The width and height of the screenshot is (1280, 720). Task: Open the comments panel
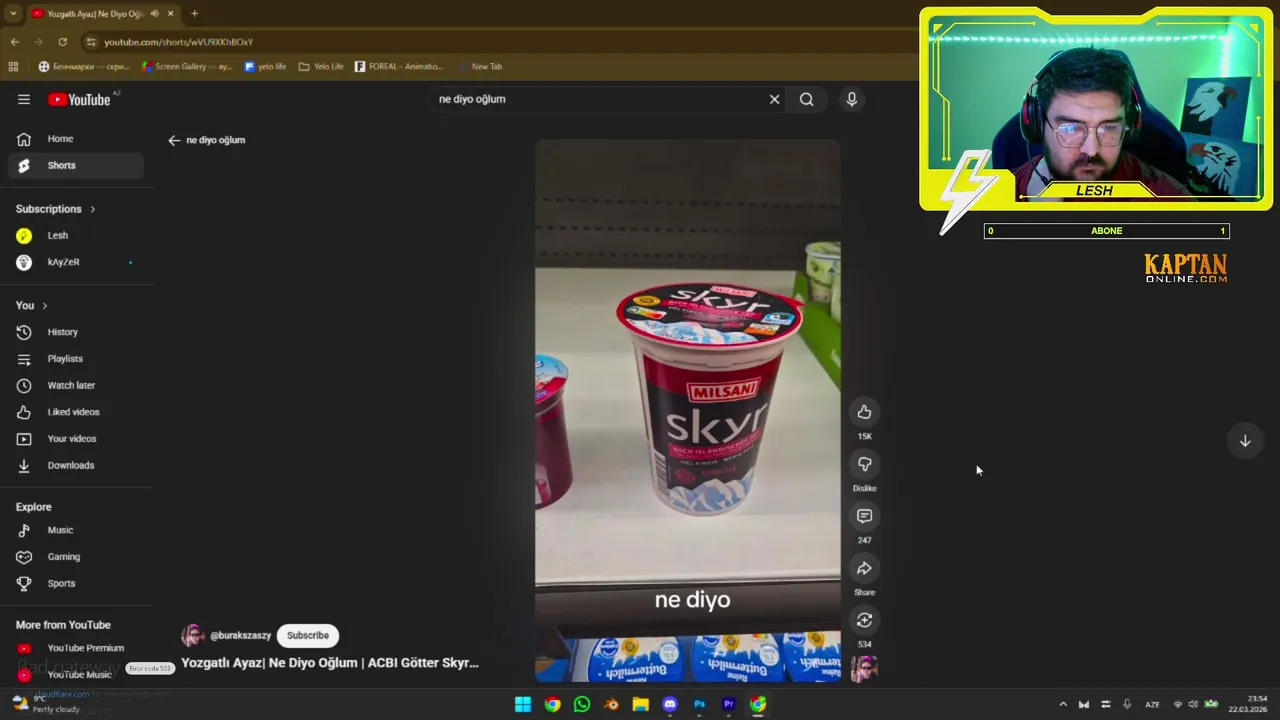(x=864, y=516)
